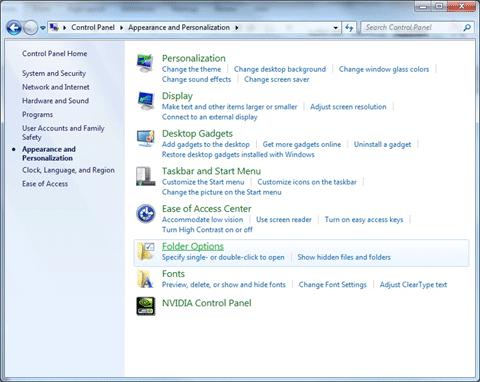Go to System and Security
Image resolution: width=480 pixels, height=382 pixels.
54,73
